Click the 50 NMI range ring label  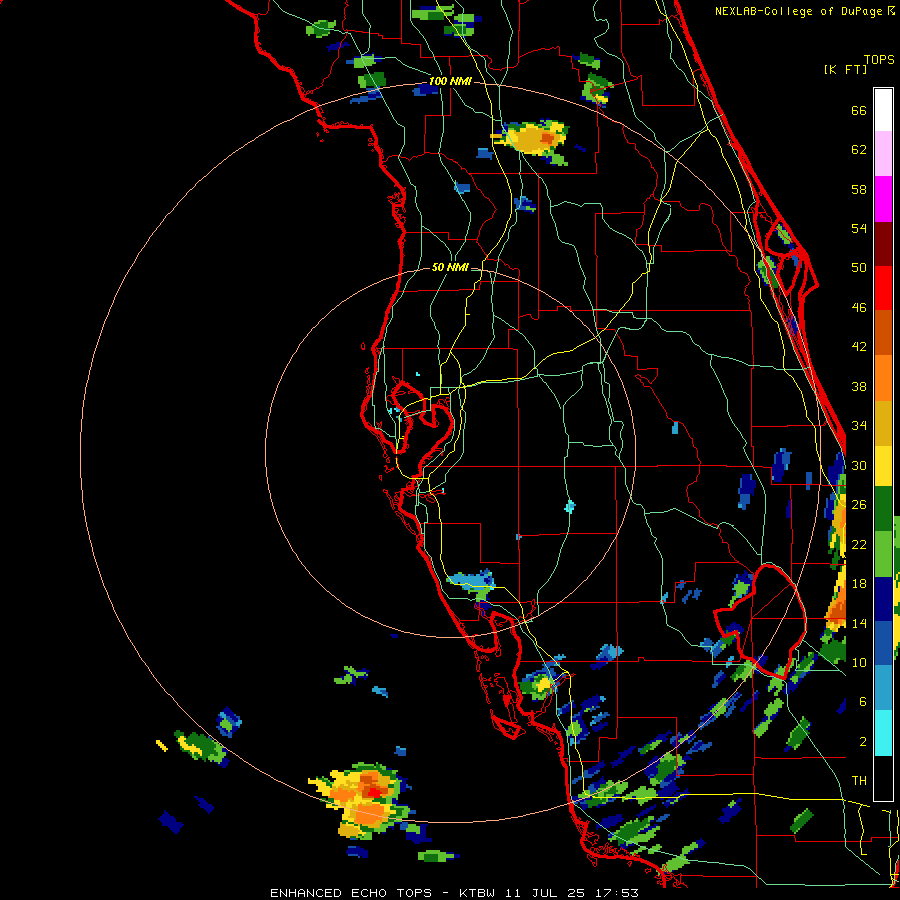tap(450, 267)
